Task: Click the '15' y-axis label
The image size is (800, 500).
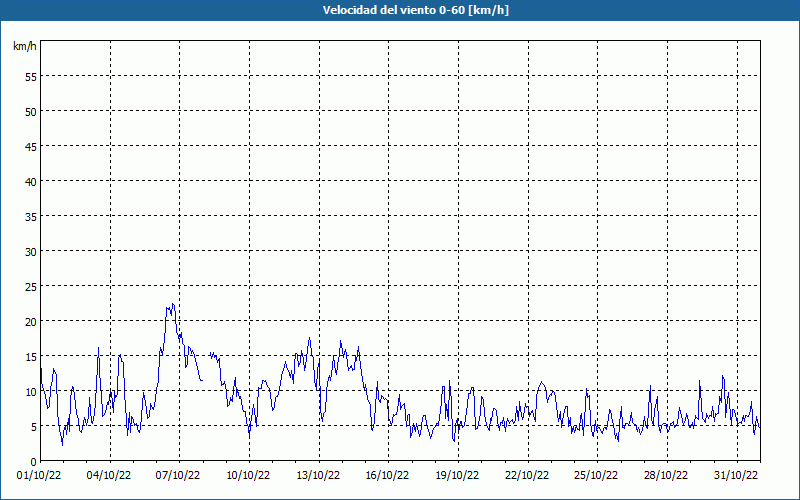Action: point(31,357)
